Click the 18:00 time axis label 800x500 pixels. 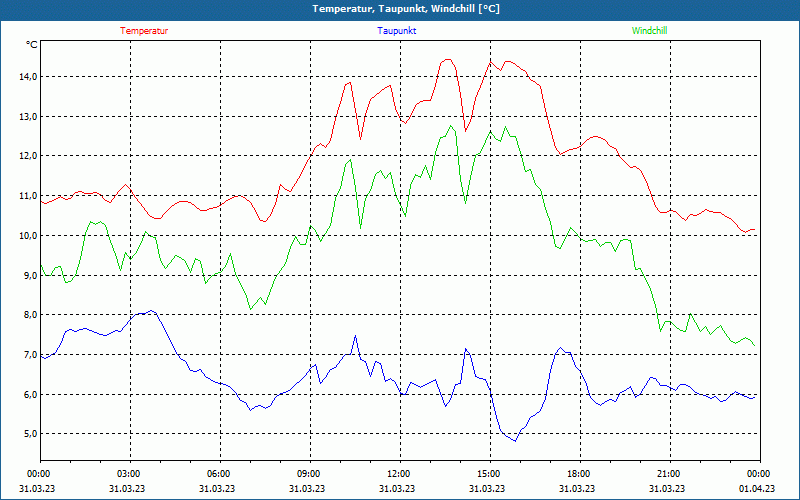tap(580, 473)
